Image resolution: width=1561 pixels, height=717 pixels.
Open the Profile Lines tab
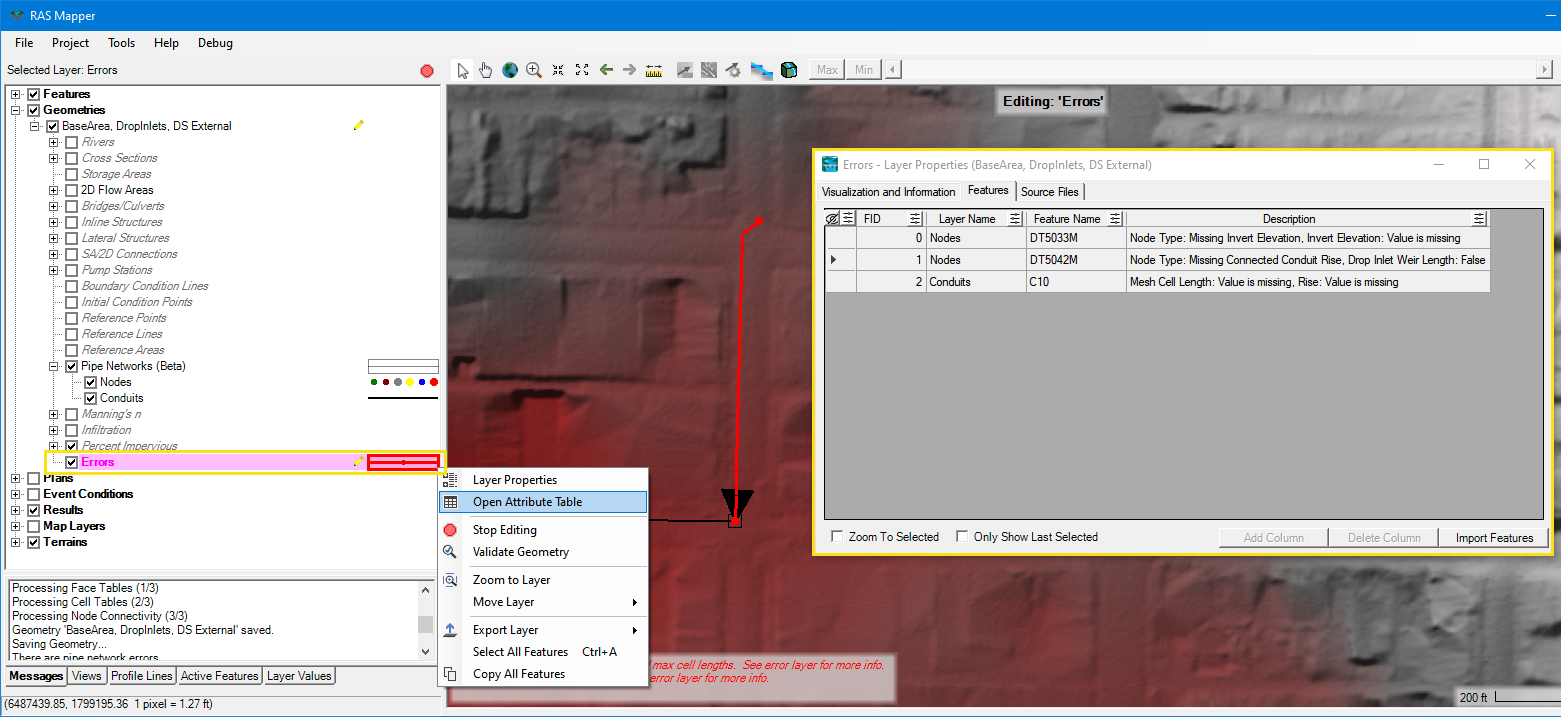141,676
